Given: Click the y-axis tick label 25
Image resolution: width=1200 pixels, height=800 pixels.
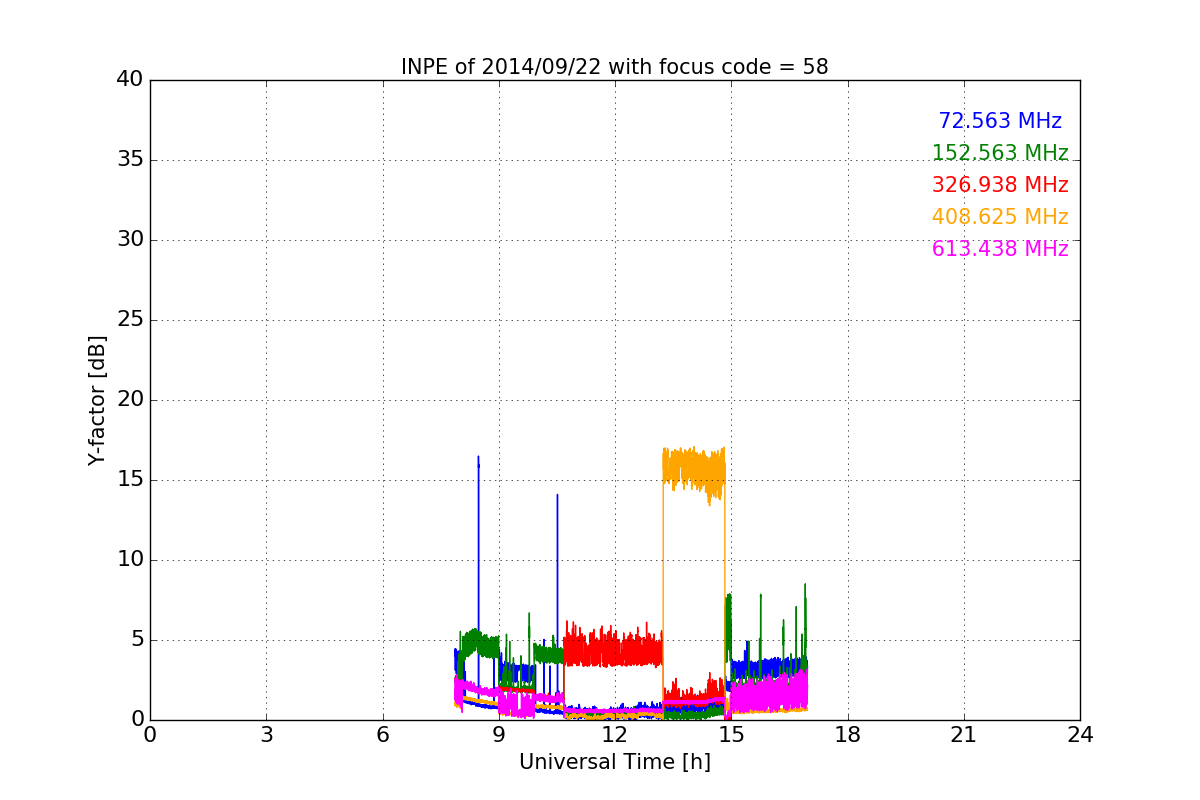Looking at the screenshot, I should point(130,320).
